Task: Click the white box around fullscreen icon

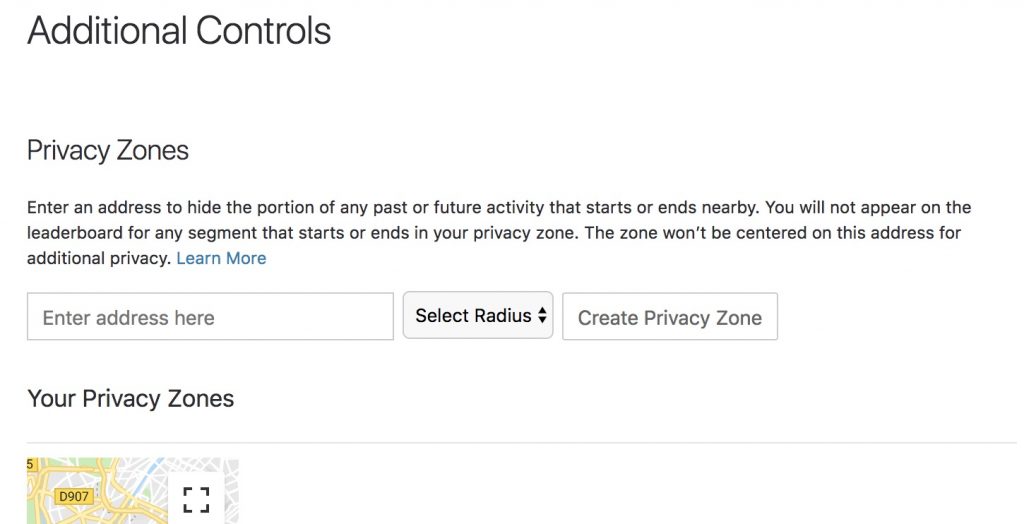Action: 197,498
